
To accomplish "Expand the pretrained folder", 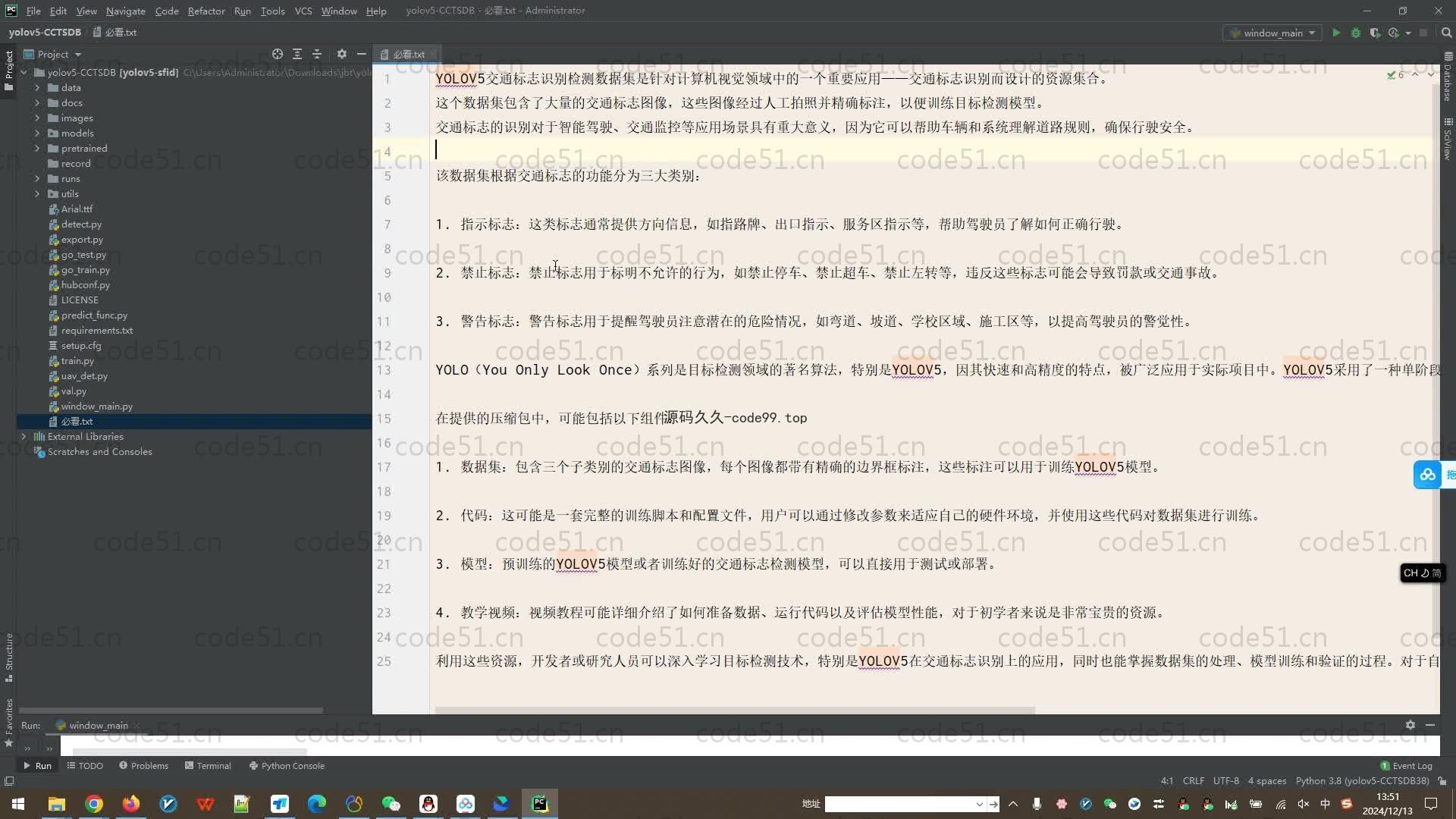I will tap(37, 149).
